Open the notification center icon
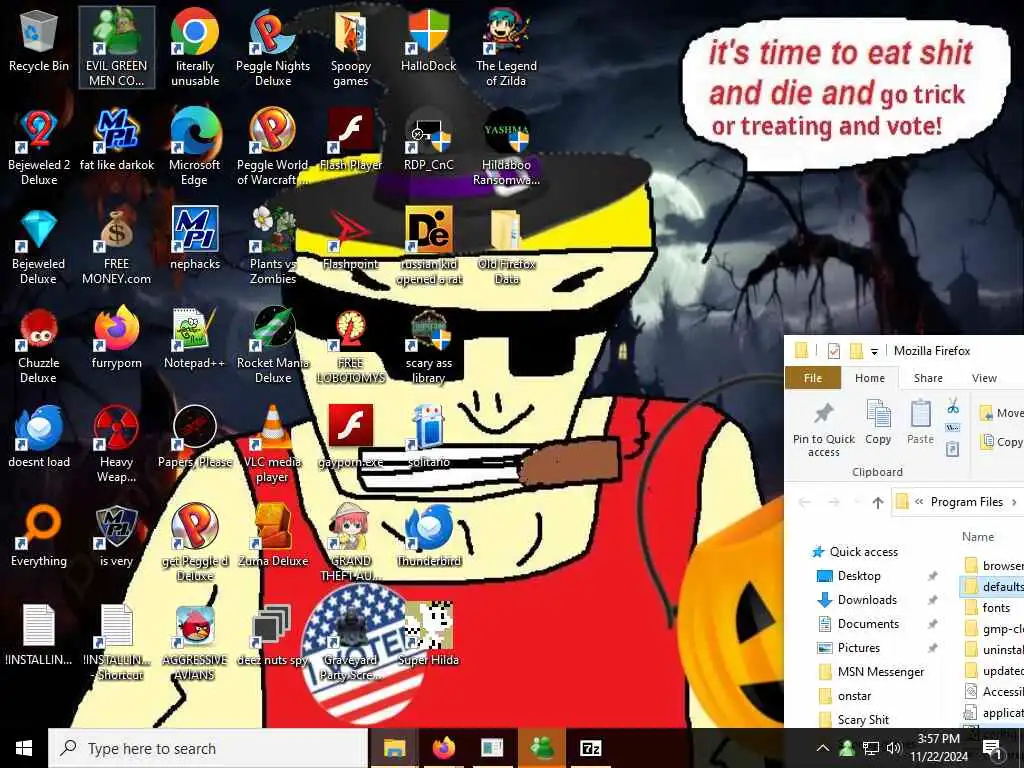This screenshot has height=768, width=1024. click(x=991, y=748)
